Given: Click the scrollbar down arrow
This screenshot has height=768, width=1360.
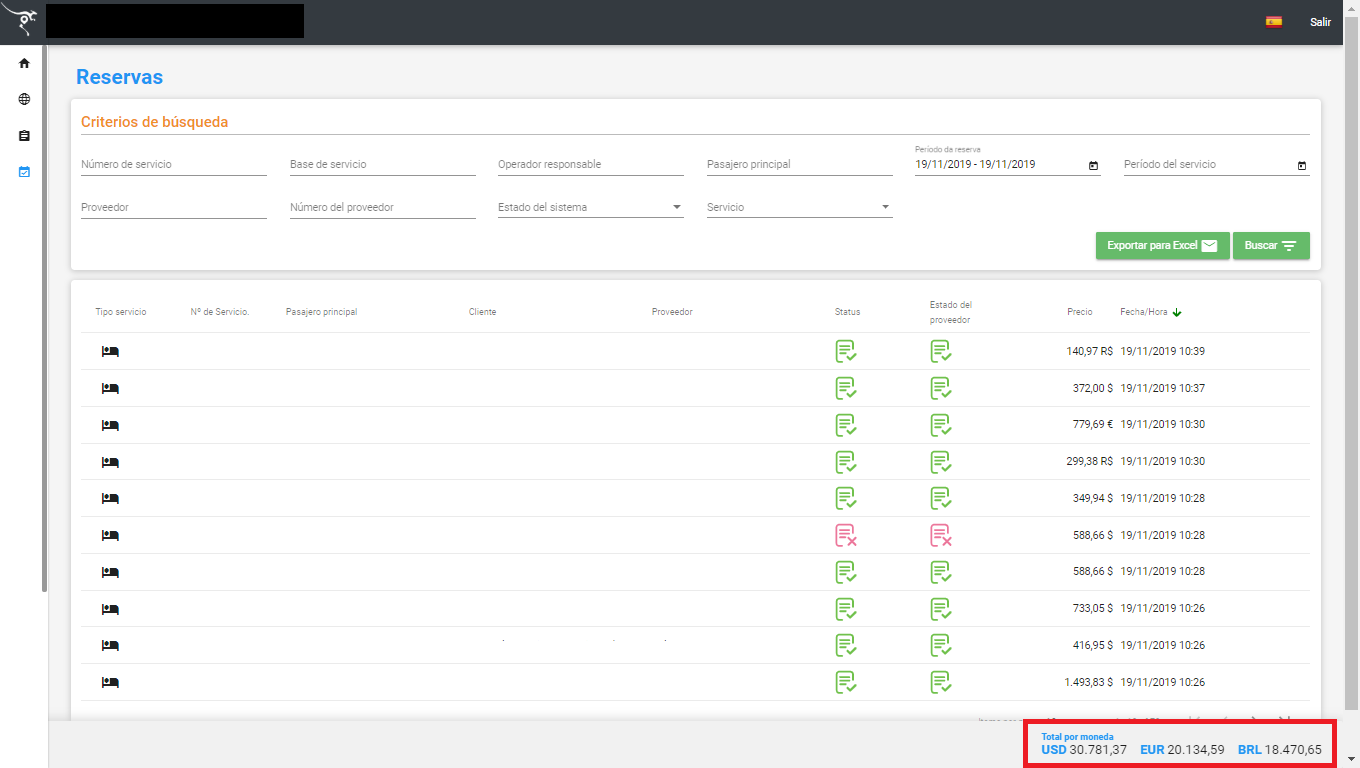Looking at the screenshot, I should [1352, 759].
